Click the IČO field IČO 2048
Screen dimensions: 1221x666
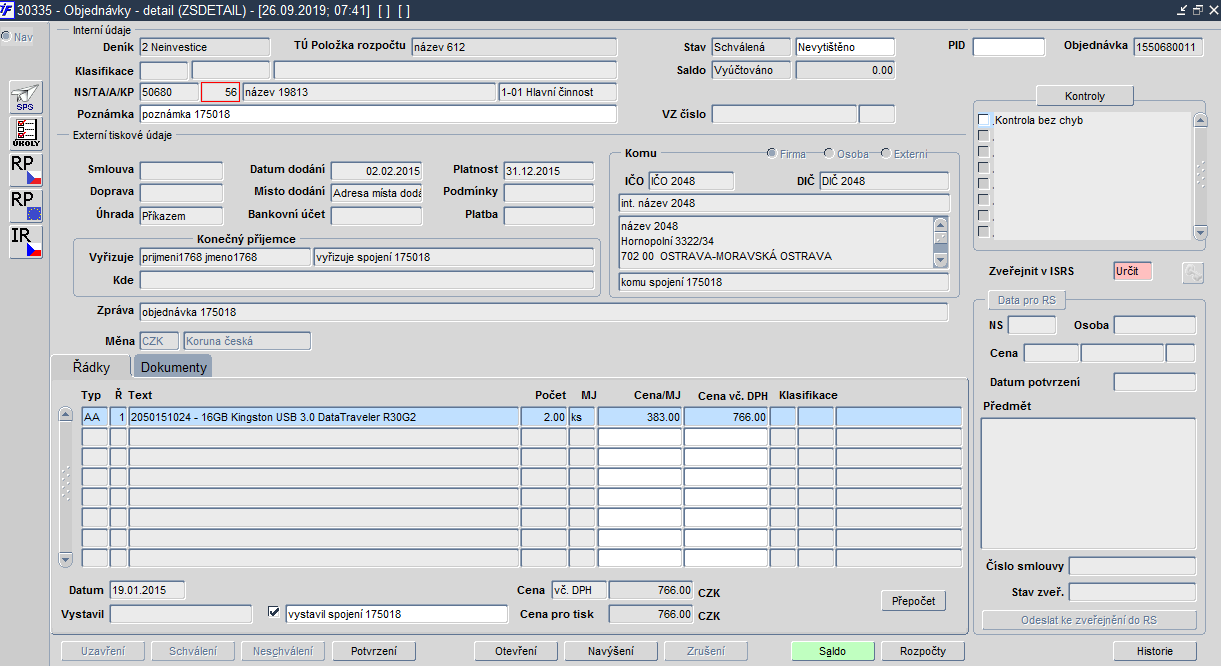(691, 181)
